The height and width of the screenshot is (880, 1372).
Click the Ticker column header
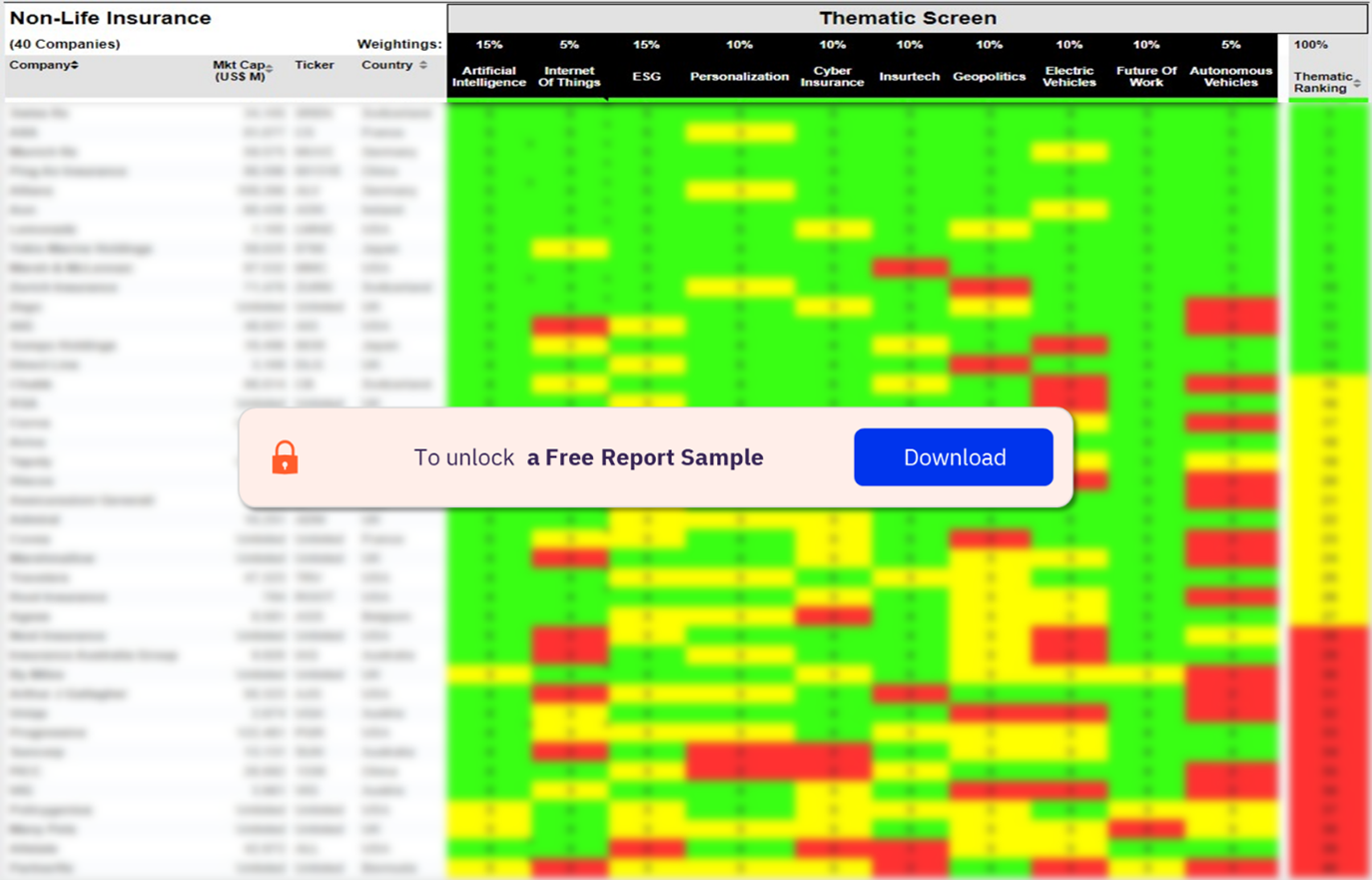(315, 65)
